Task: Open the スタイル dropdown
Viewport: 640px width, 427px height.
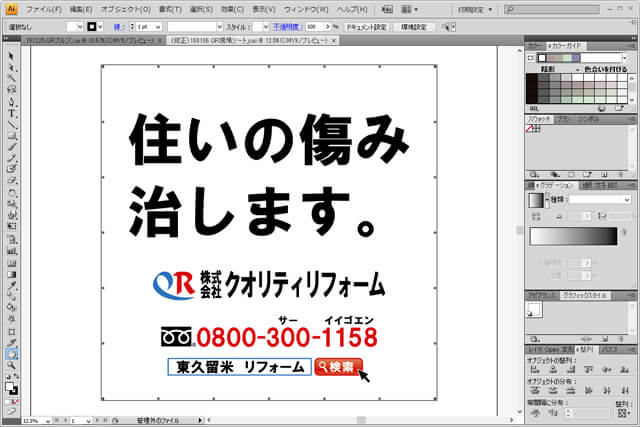Action: coord(266,27)
